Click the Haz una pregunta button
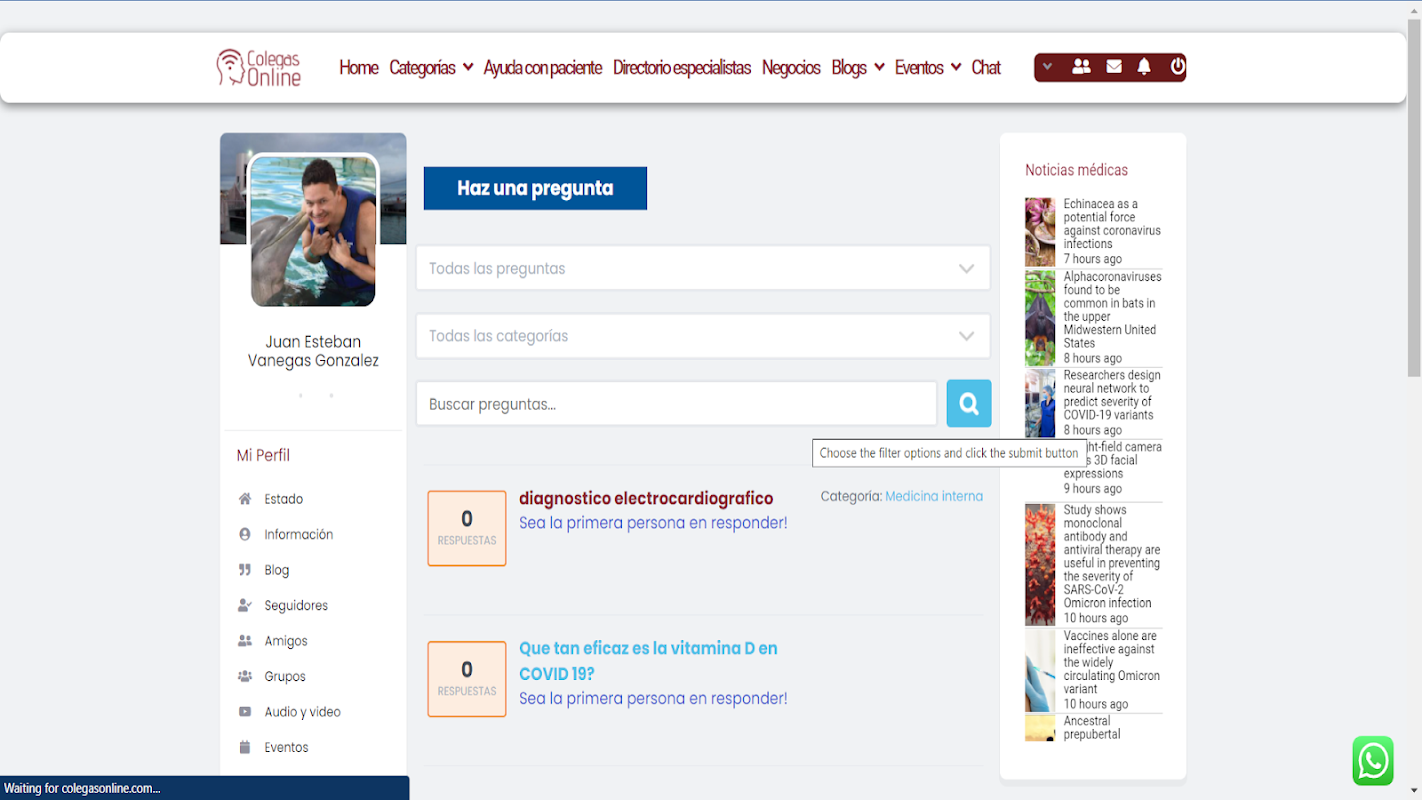The height and width of the screenshot is (800, 1422). 535,188
